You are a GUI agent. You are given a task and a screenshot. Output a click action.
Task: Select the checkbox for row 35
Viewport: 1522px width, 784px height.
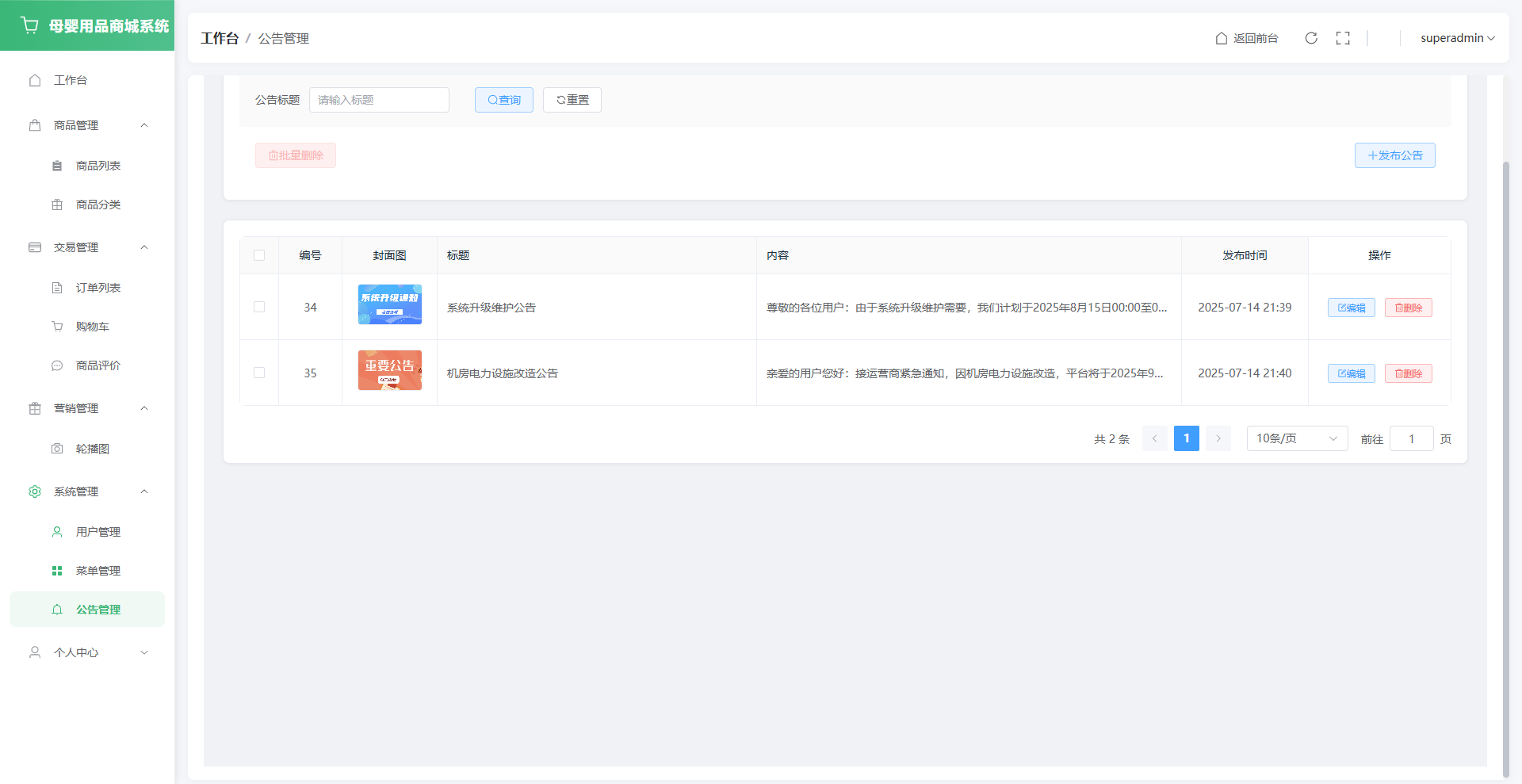[259, 373]
